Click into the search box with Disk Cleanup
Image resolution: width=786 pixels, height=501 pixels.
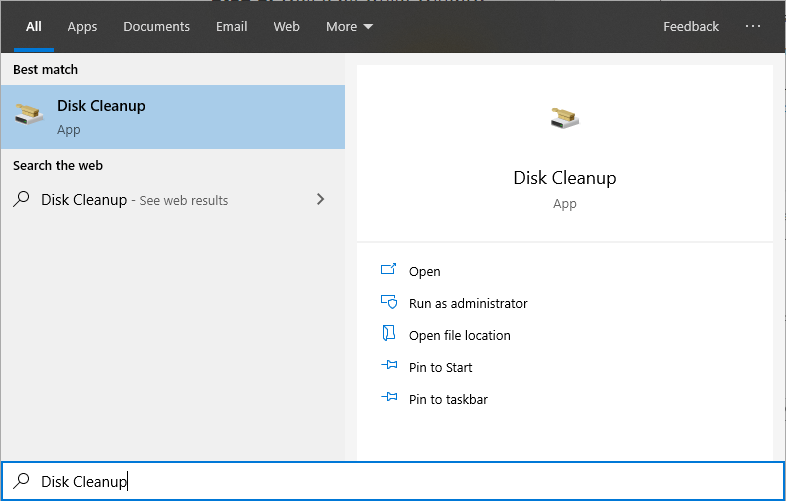coord(393,481)
